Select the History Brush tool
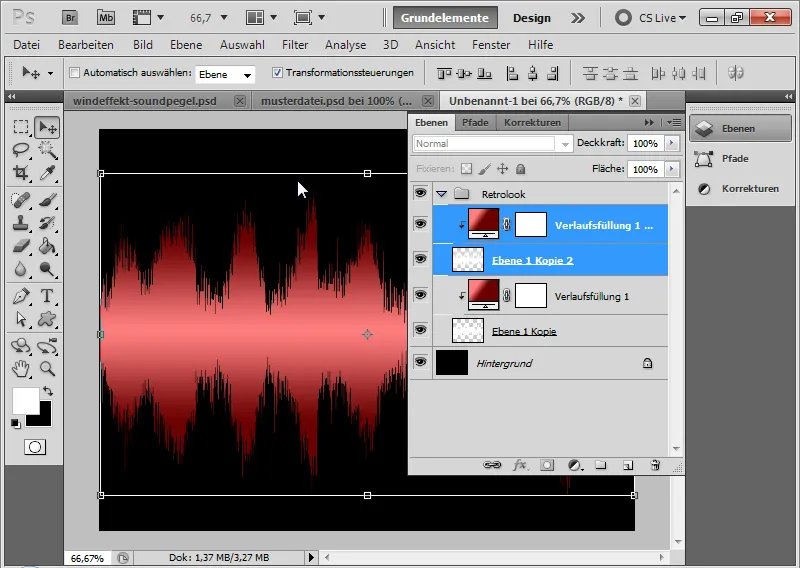The height and width of the screenshot is (568, 800). [47, 223]
